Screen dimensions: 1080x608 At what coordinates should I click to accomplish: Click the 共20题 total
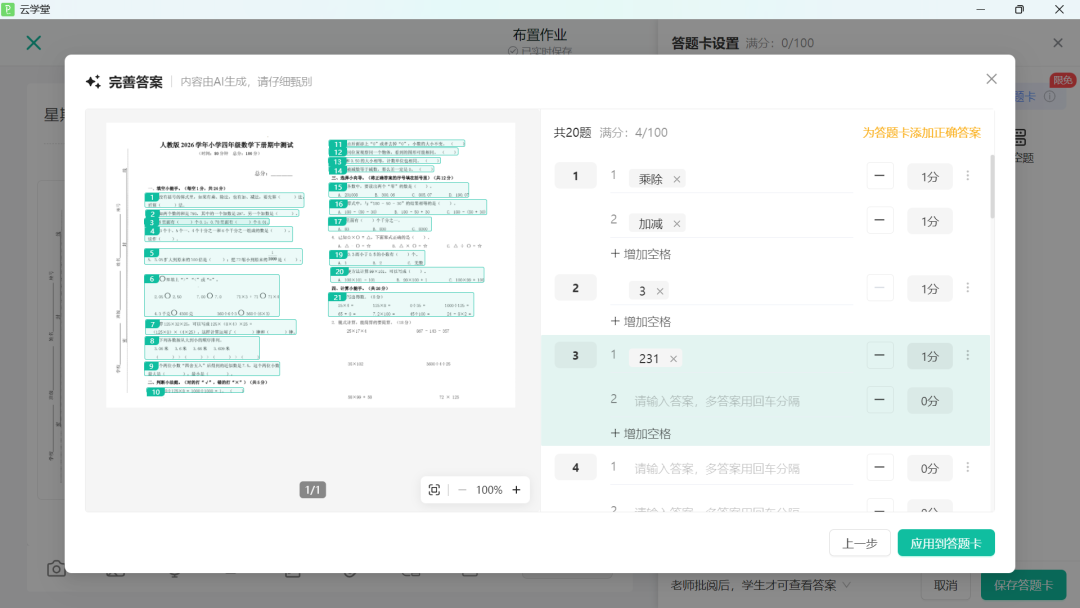point(572,132)
